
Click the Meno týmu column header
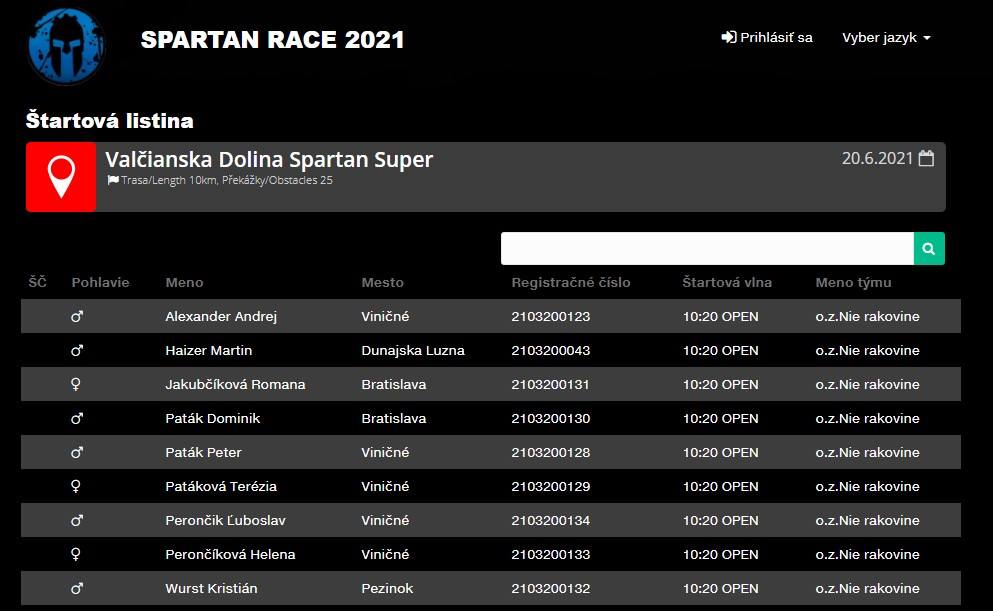[x=853, y=282]
